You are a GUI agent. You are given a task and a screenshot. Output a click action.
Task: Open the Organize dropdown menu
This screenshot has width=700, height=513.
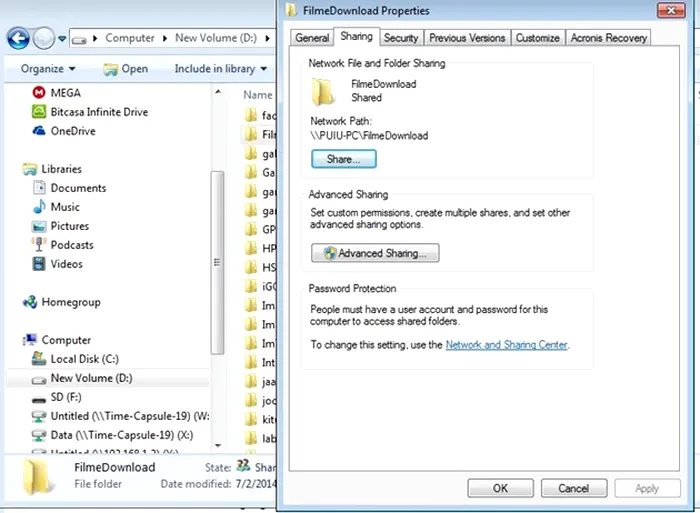pos(48,69)
